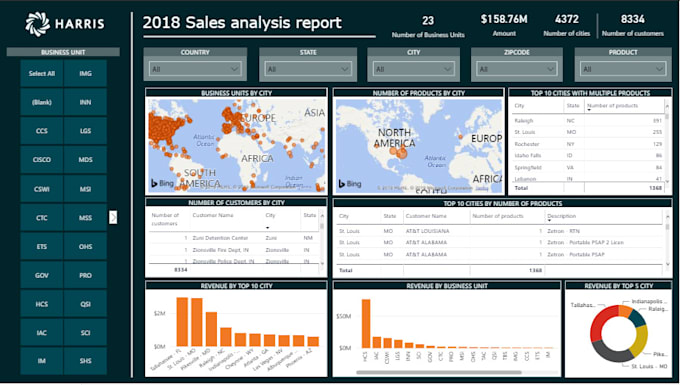Open the Zipcode dropdown
The image size is (680, 385).
coord(517,69)
